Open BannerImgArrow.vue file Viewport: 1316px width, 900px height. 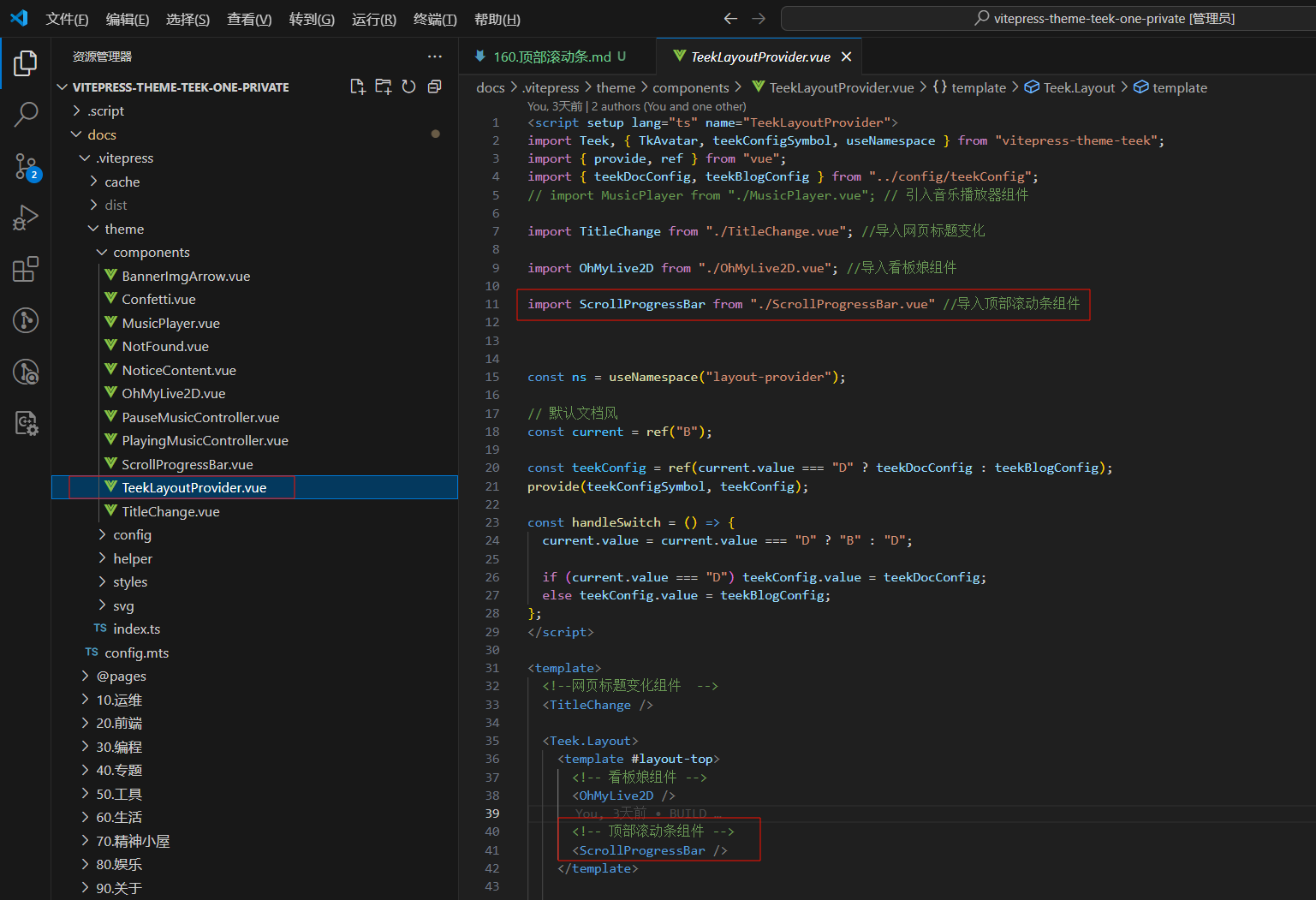coord(254,276)
